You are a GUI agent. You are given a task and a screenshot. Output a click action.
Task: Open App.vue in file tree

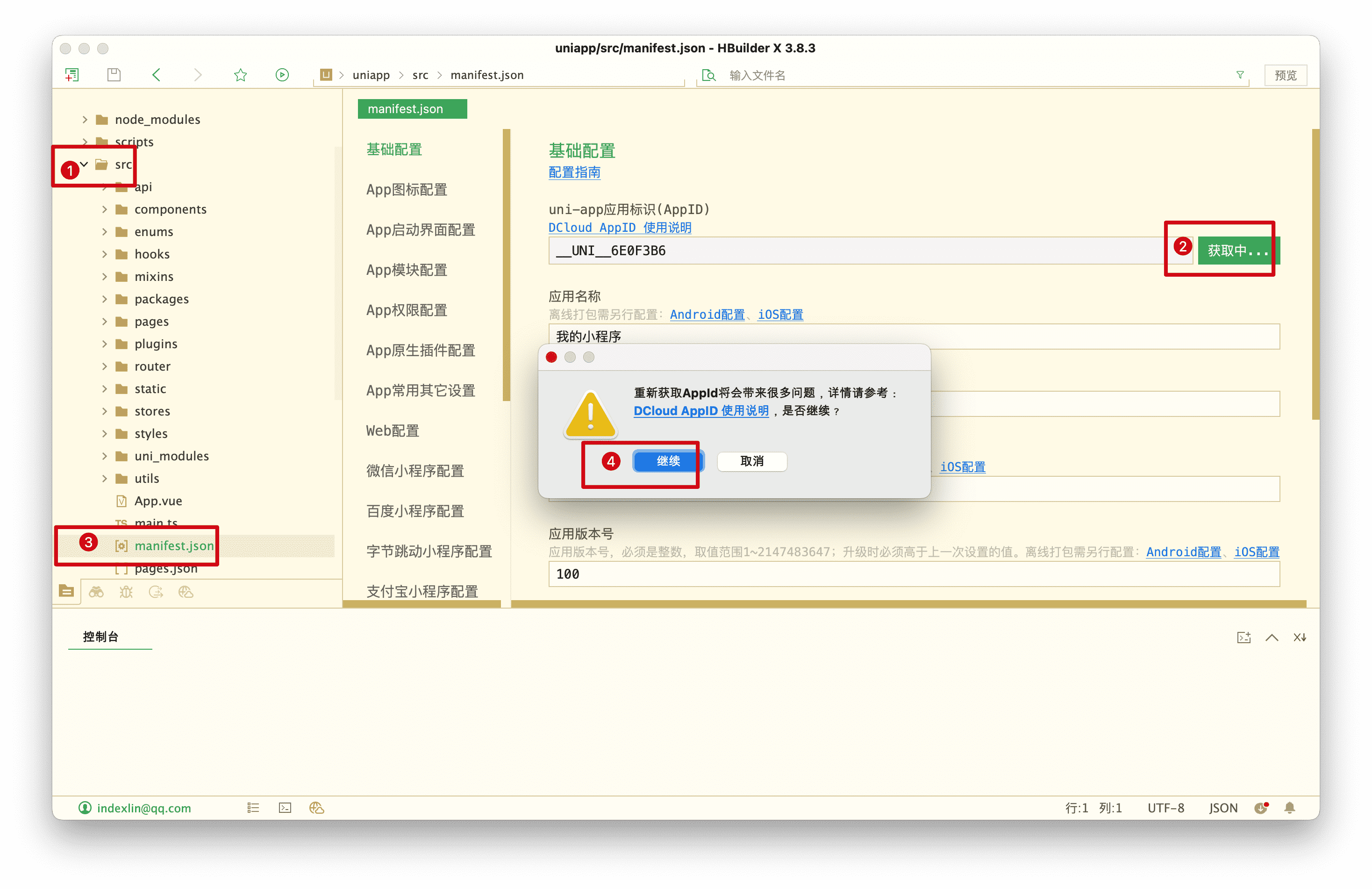point(158,501)
